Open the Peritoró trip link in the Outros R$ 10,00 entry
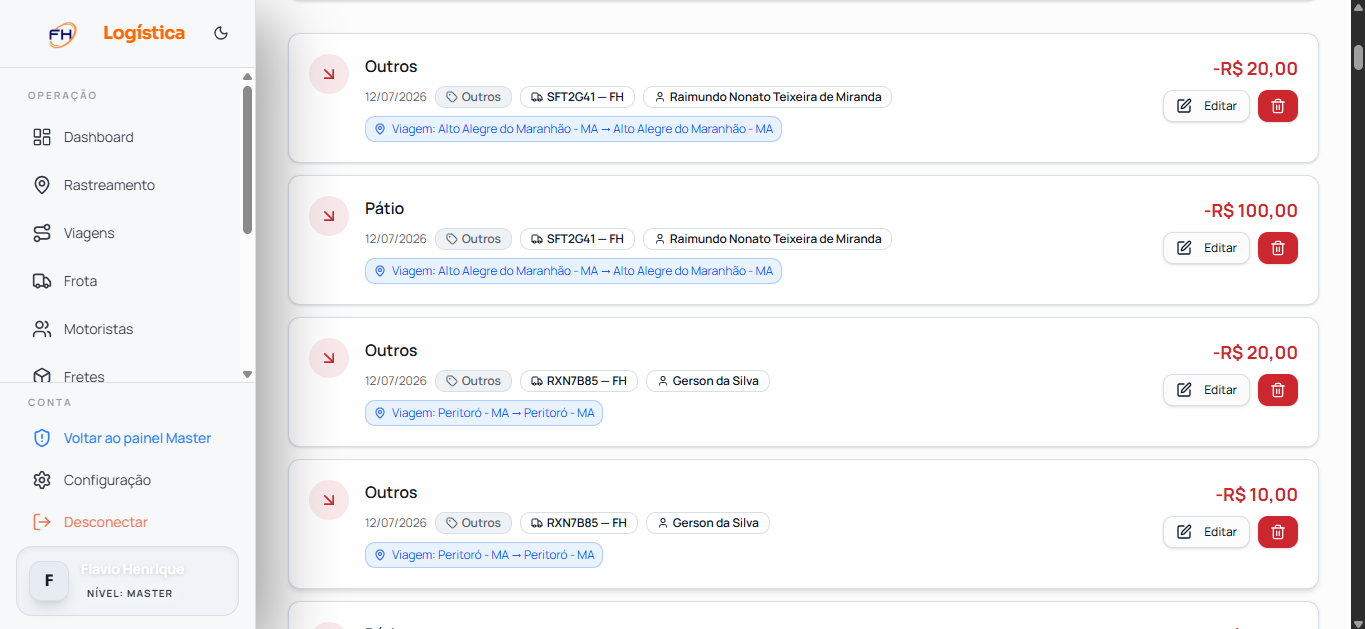This screenshot has width=1365, height=629. tap(484, 555)
